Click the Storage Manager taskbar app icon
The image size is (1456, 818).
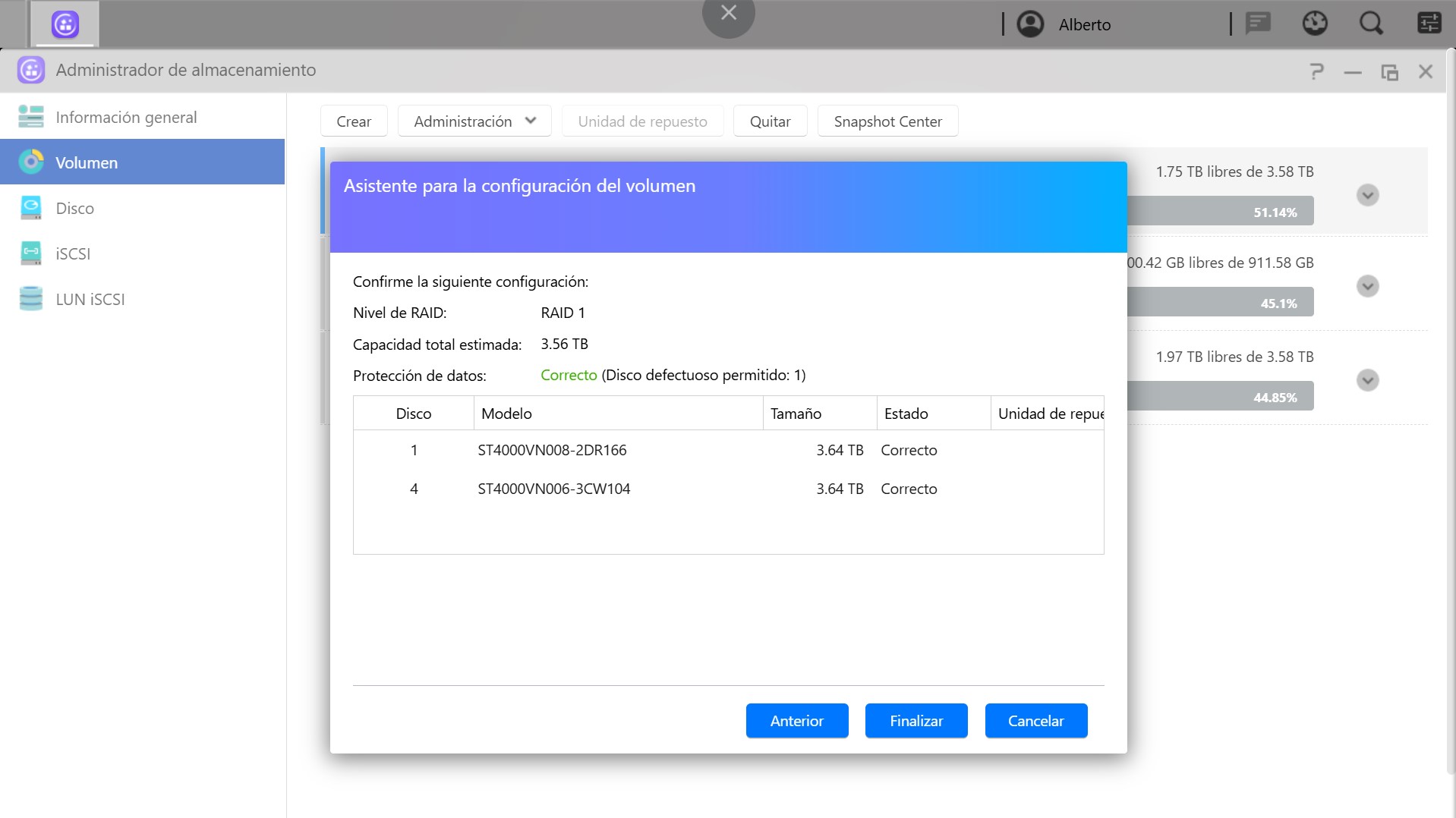(65, 24)
